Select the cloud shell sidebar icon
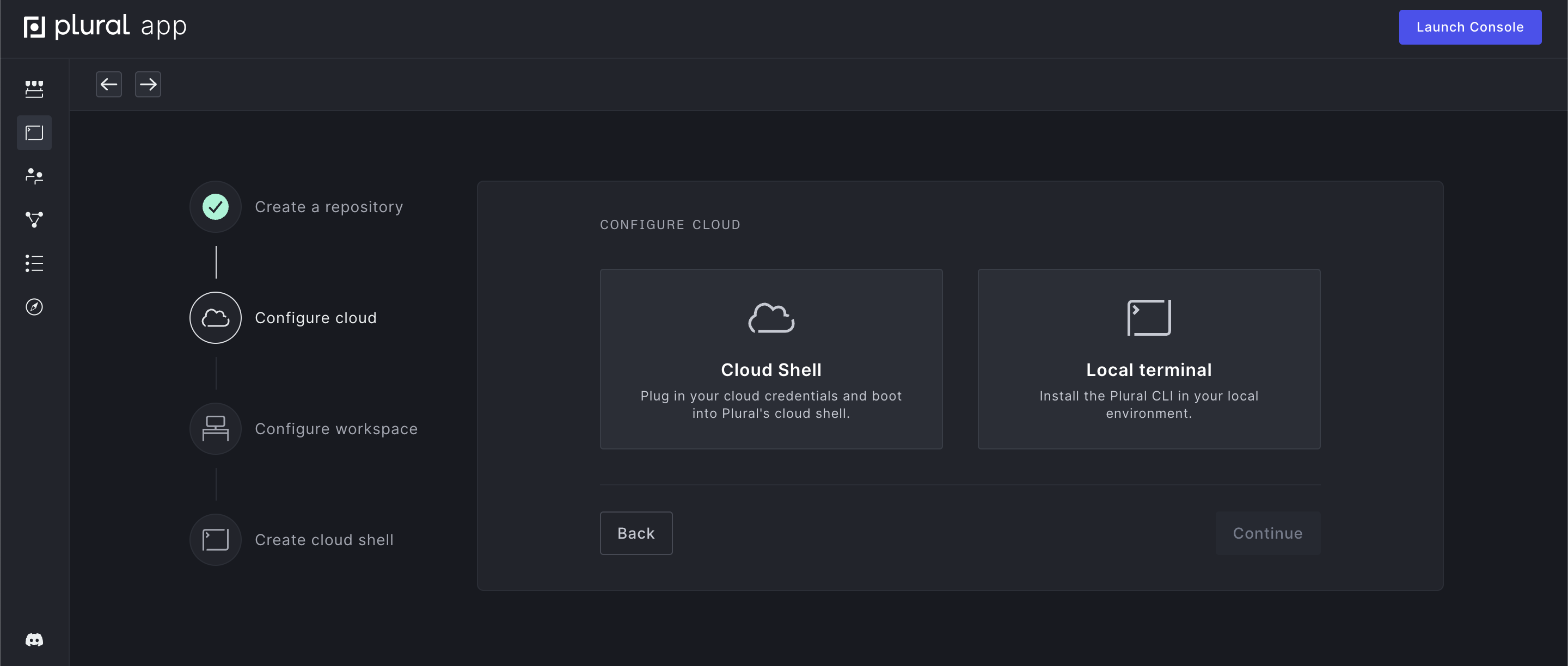The width and height of the screenshot is (1568, 666). click(x=34, y=133)
